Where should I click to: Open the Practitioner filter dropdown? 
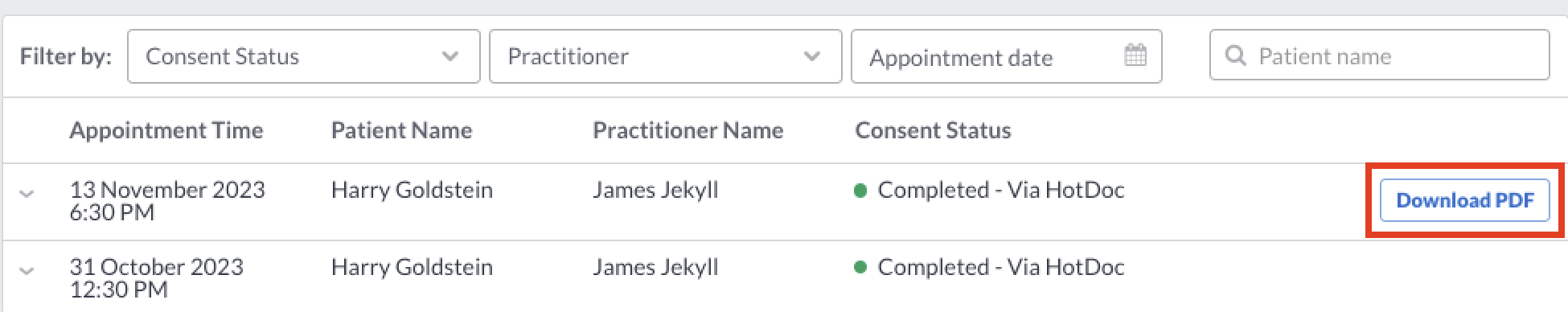pyautogui.click(x=665, y=56)
